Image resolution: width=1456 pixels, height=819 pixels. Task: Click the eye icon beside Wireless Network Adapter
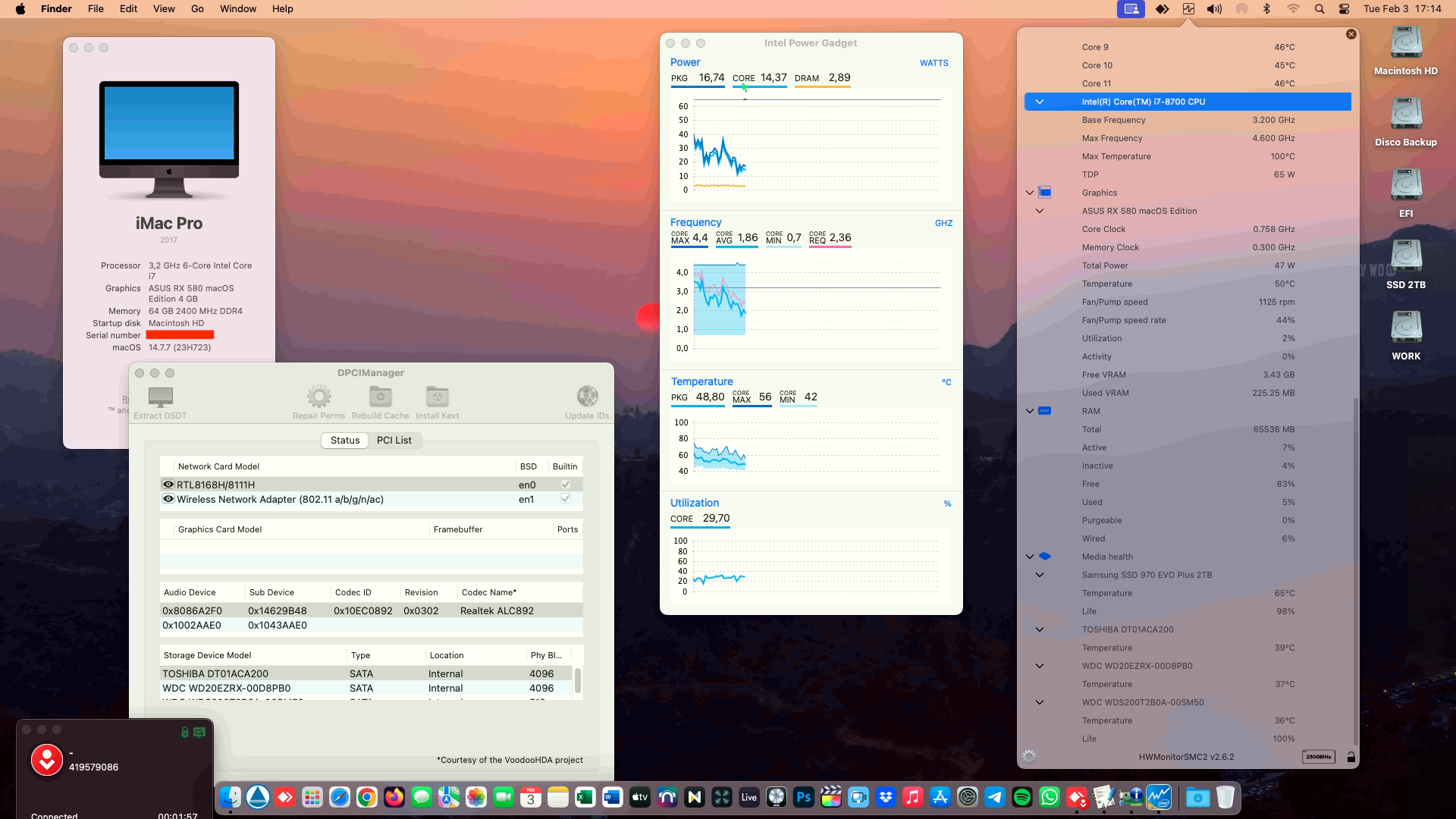tap(168, 499)
